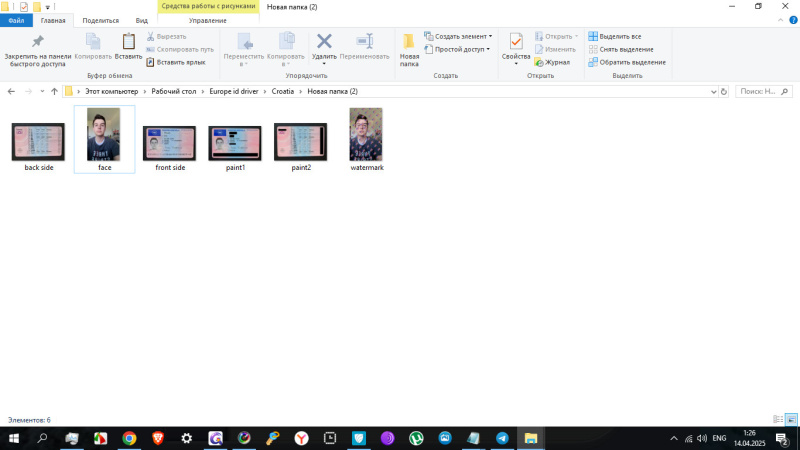The width and height of the screenshot is (800, 450).
Task: Open the address bar history dropdown
Action: [710, 91]
